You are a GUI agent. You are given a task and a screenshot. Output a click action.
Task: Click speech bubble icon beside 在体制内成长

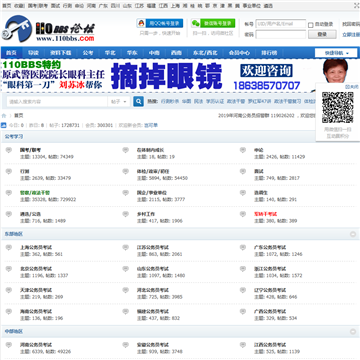point(126,150)
